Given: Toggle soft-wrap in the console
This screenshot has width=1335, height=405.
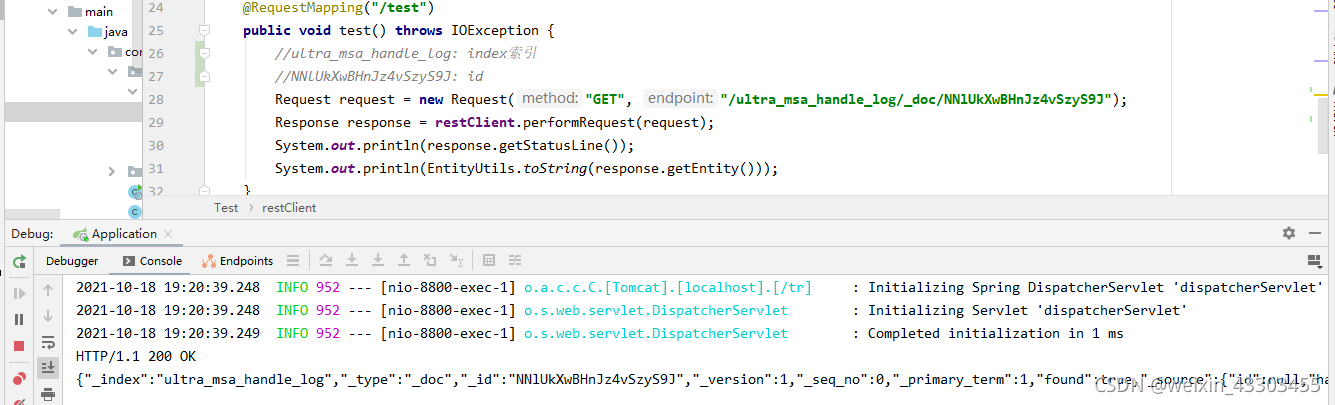Looking at the screenshot, I should click(48, 343).
